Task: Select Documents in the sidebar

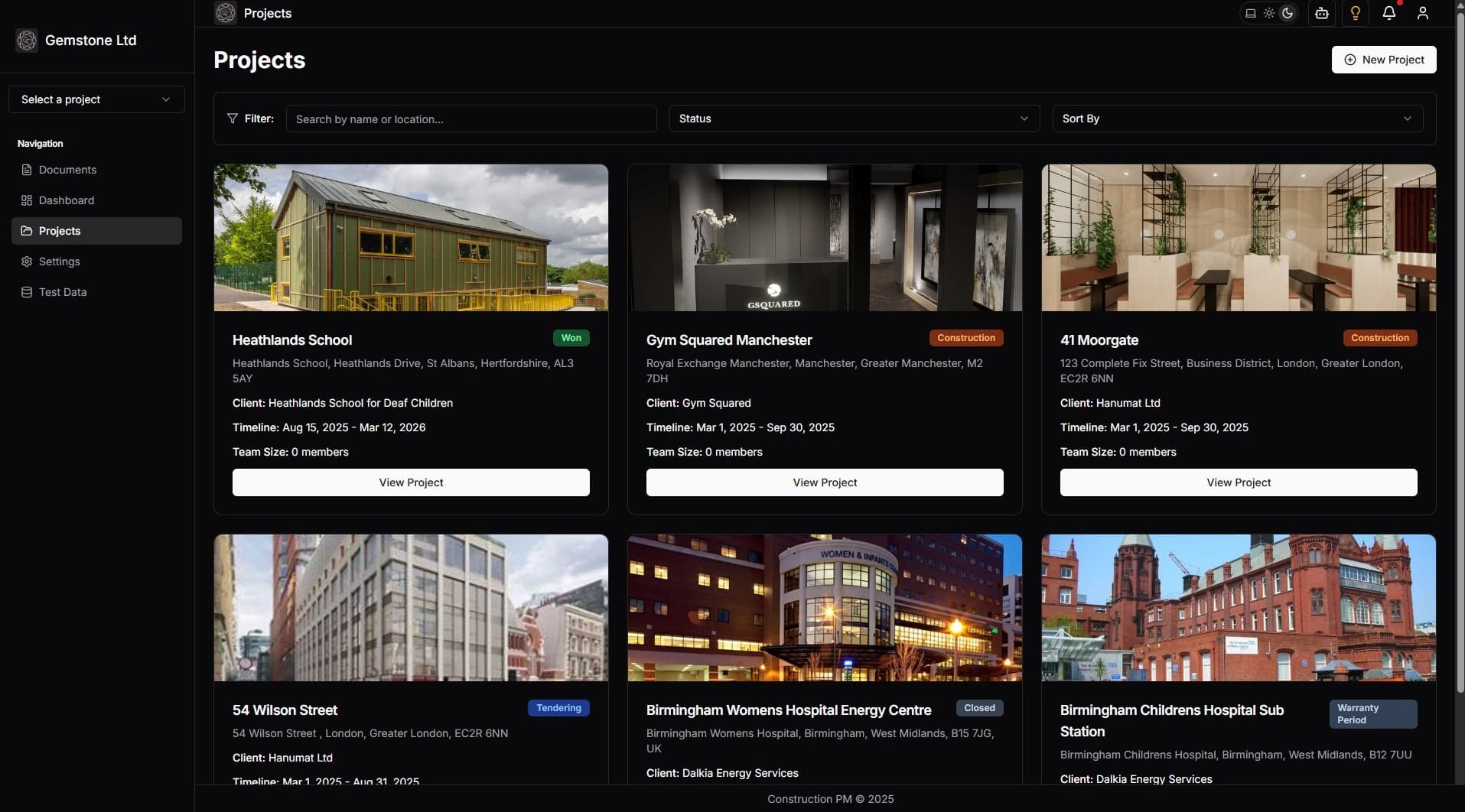Action: click(68, 170)
